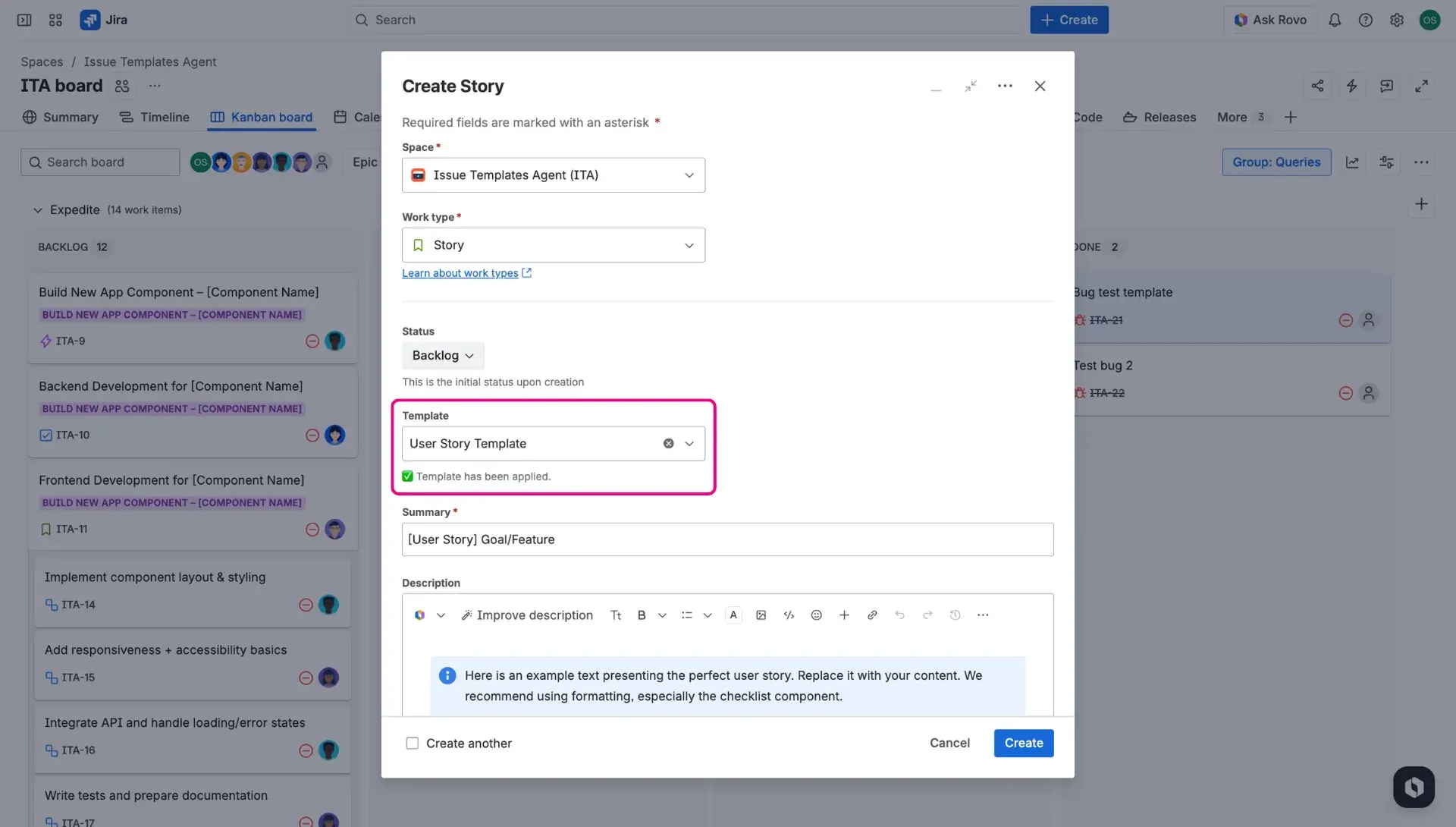The image size is (1456, 827).
Task: Click the link icon in description toolbar
Action: [x=872, y=615]
